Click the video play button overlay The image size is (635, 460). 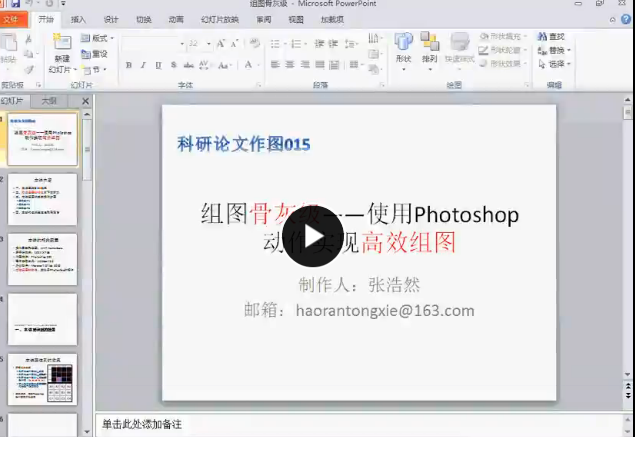point(313,236)
